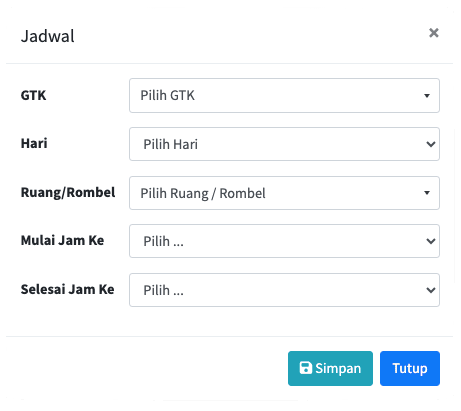Click the Mulai Jam Ke label
Screen dimensions: 461x411
62,240
